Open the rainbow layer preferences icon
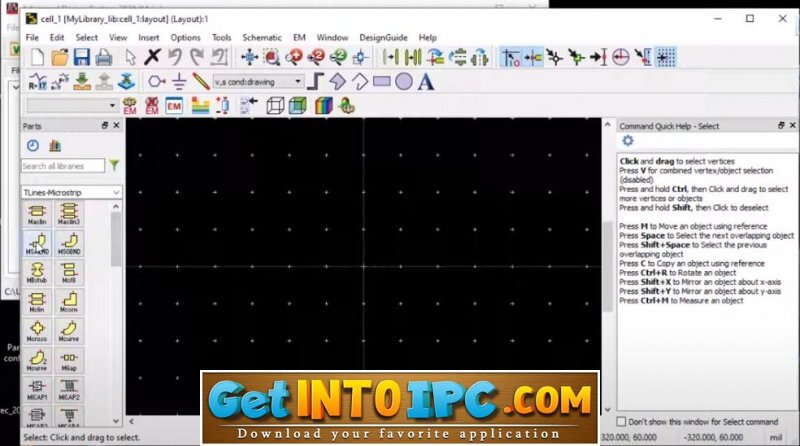The height and width of the screenshot is (446, 800). tap(323, 106)
